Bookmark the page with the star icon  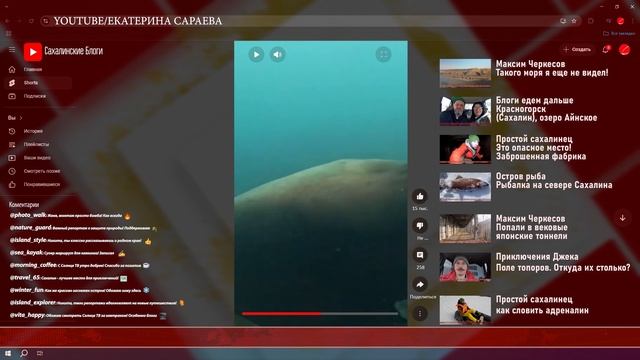pyautogui.click(x=574, y=21)
